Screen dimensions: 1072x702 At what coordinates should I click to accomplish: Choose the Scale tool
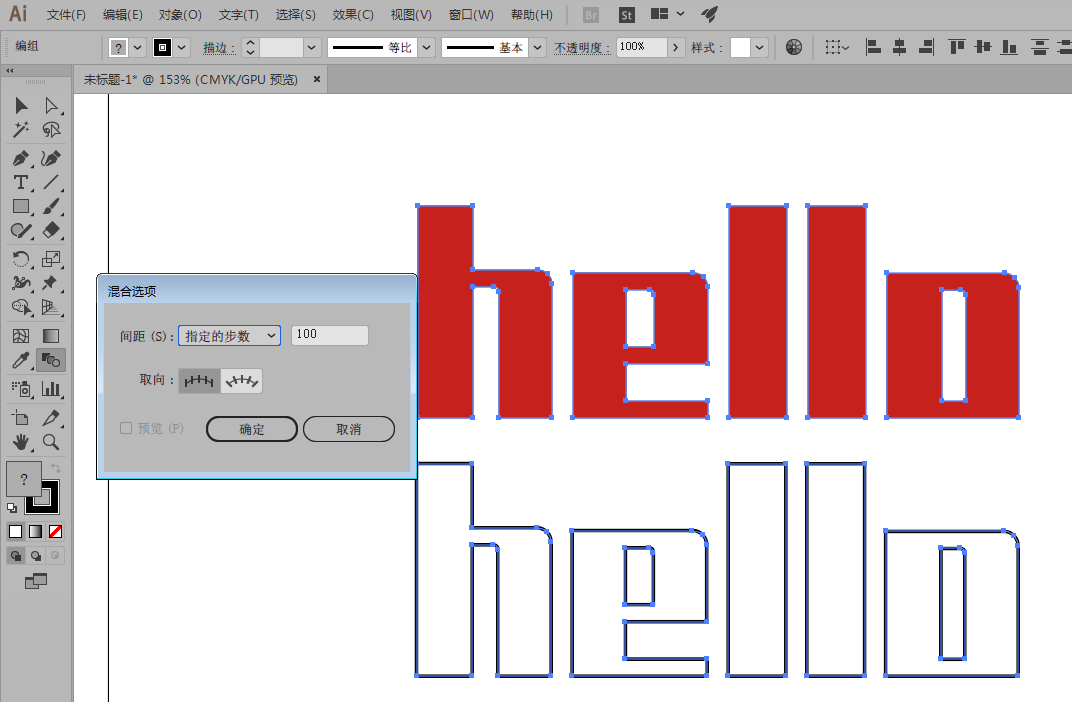pos(51,259)
